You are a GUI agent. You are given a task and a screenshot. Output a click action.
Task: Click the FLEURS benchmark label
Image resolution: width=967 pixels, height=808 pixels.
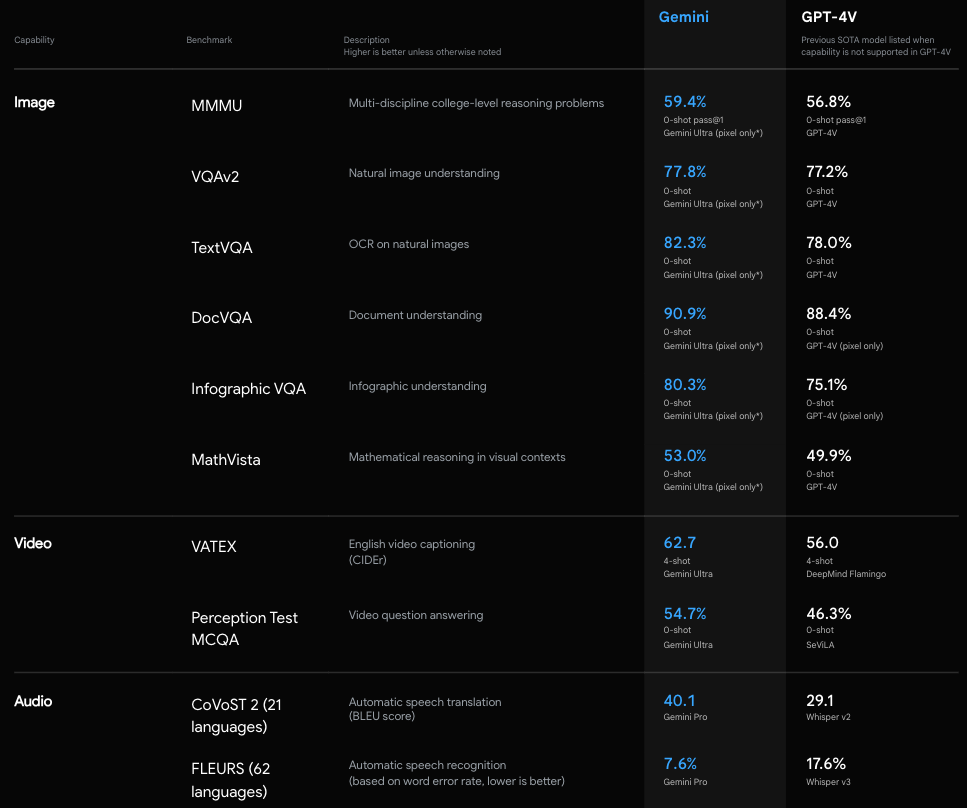(x=231, y=780)
